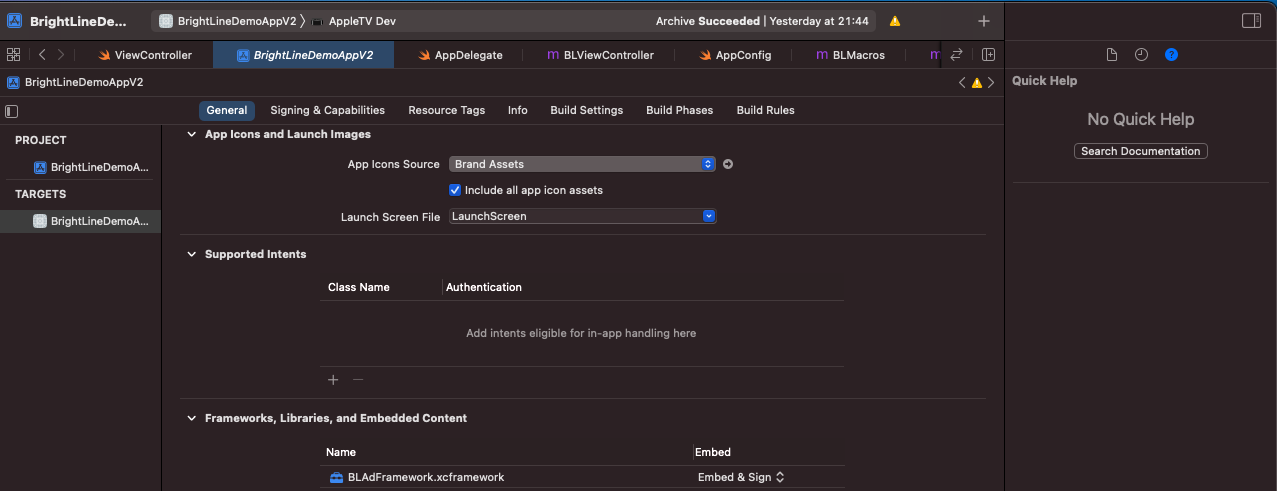Open the File inspector
Image resolution: width=1277 pixels, height=491 pixels.
(1112, 55)
